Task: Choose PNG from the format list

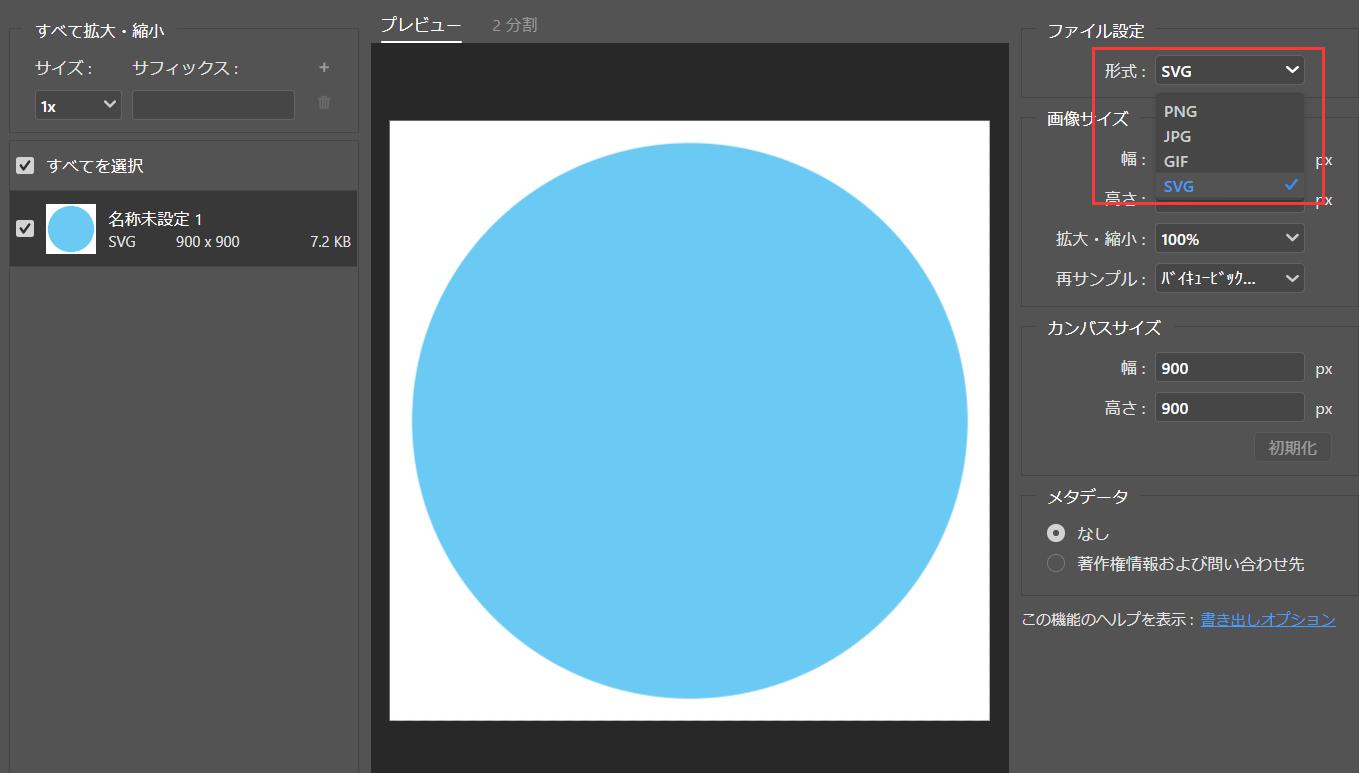Action: [1181, 112]
